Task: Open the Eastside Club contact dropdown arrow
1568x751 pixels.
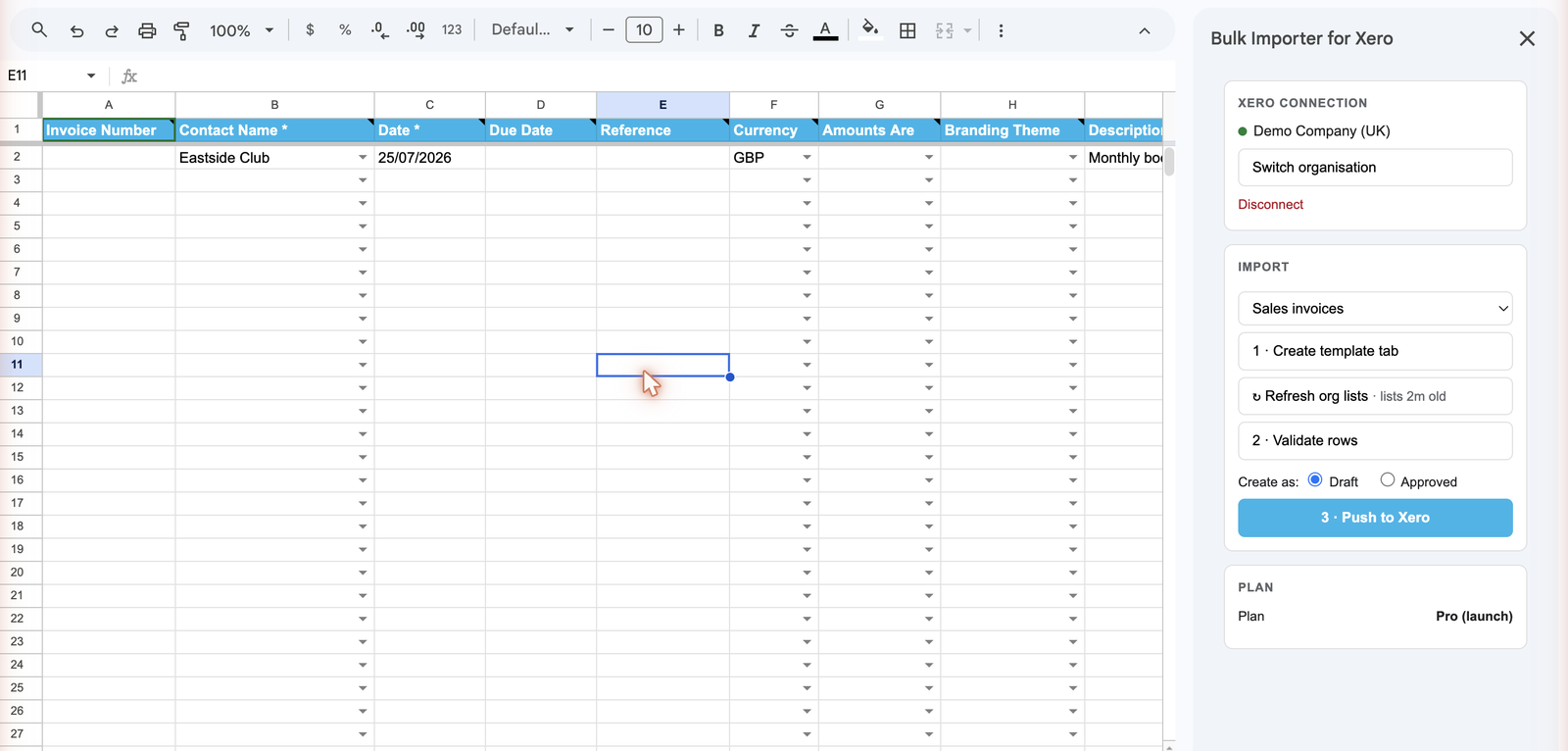Action: coord(363,158)
